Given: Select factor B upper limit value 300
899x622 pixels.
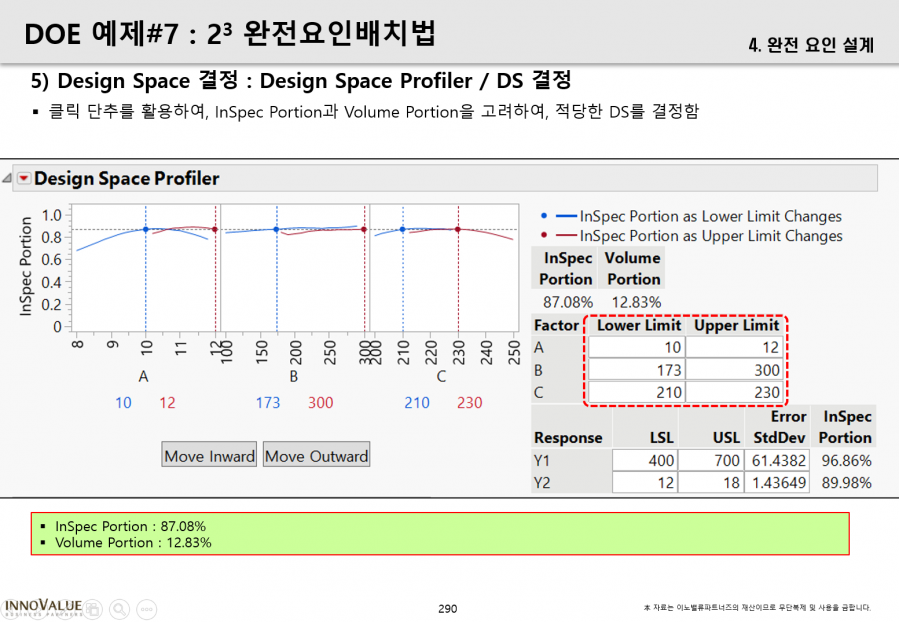Looking at the screenshot, I should pos(734,370).
